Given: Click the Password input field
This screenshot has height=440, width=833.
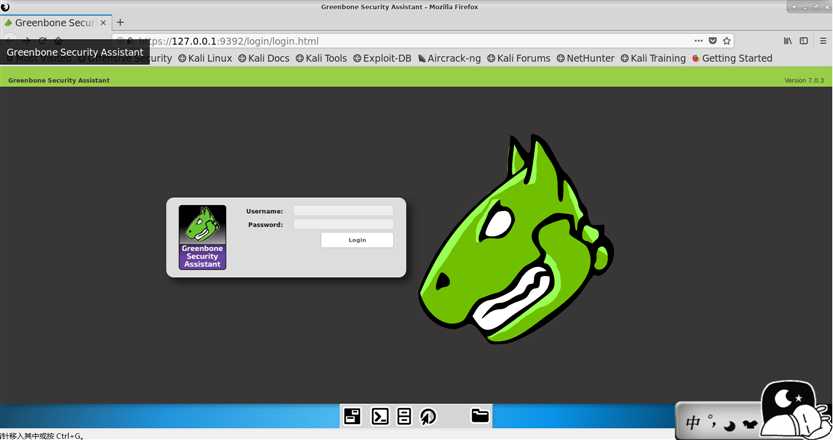Looking at the screenshot, I should click(x=343, y=224).
